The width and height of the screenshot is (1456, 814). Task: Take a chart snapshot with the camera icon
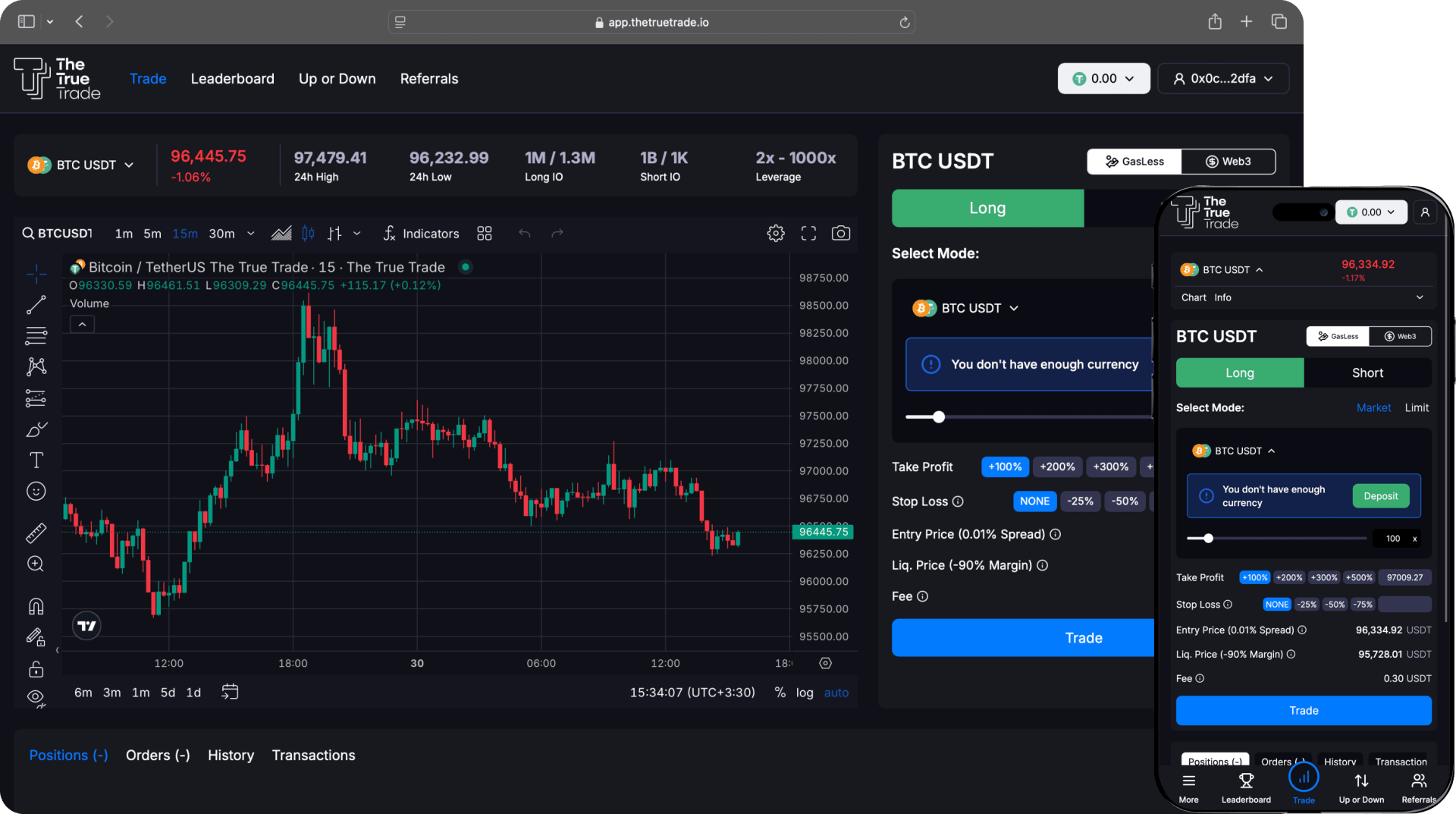coord(840,233)
